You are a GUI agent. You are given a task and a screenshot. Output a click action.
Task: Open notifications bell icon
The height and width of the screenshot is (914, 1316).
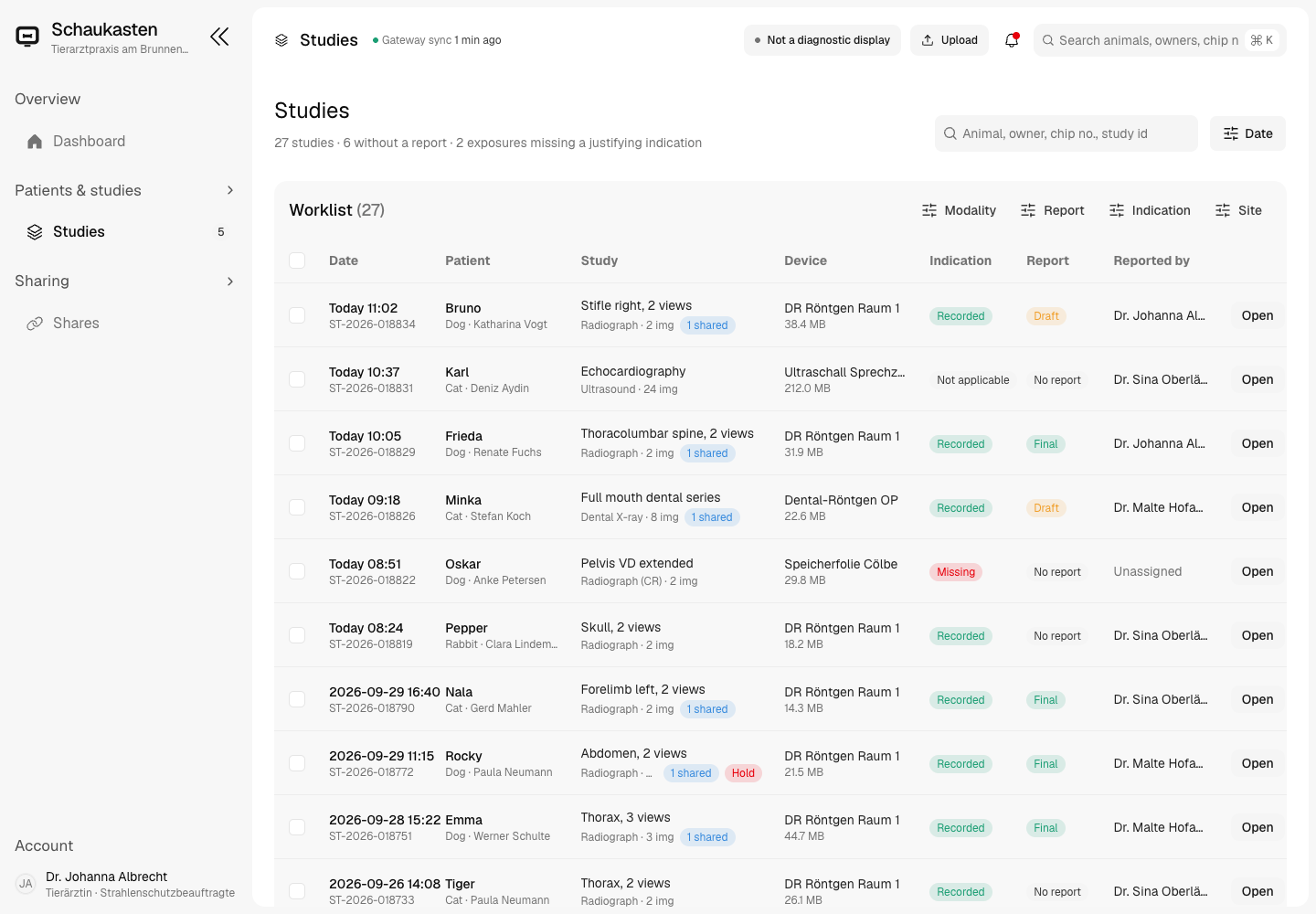(1012, 40)
